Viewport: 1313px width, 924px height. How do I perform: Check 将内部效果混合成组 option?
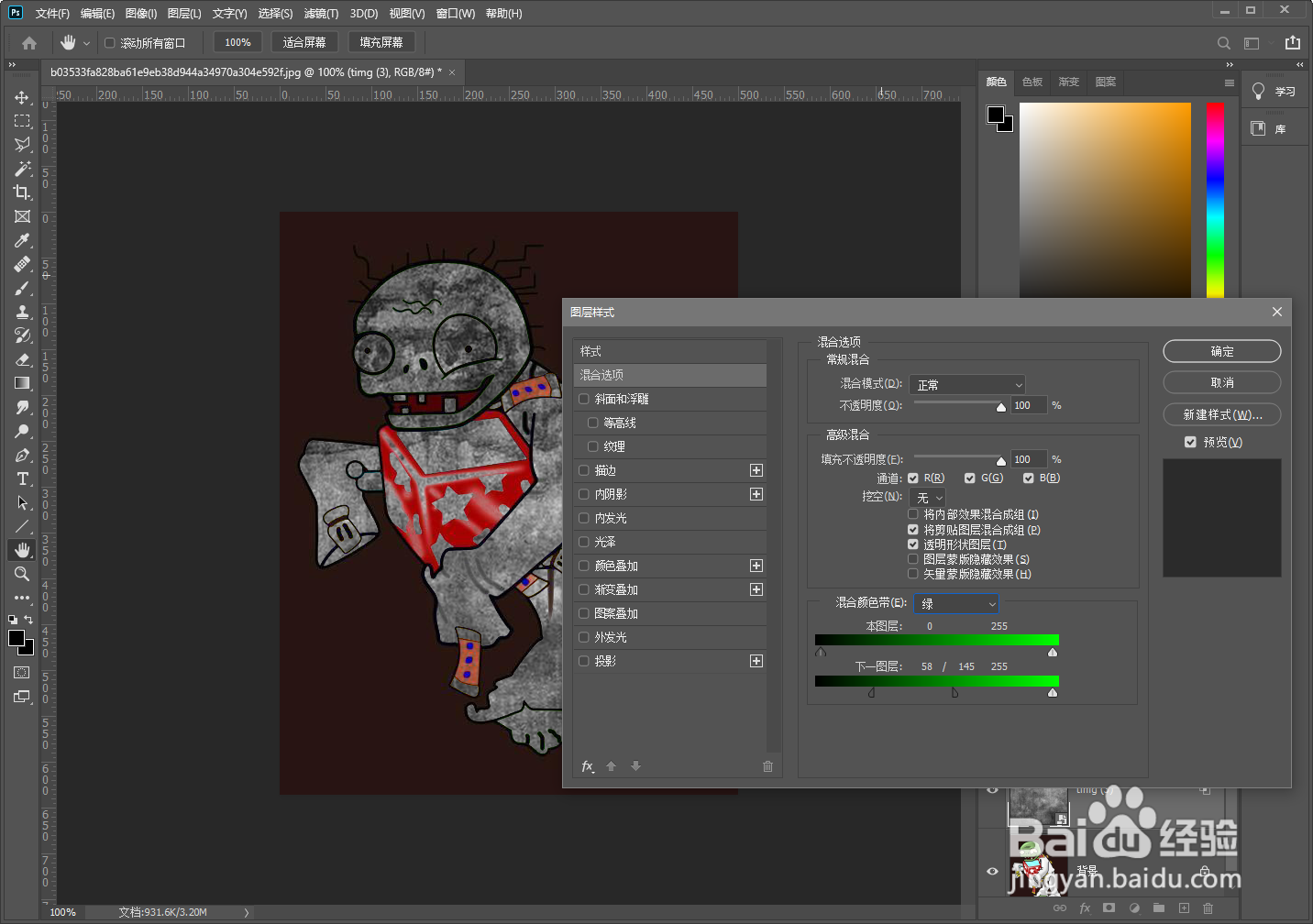pyautogui.click(x=913, y=515)
